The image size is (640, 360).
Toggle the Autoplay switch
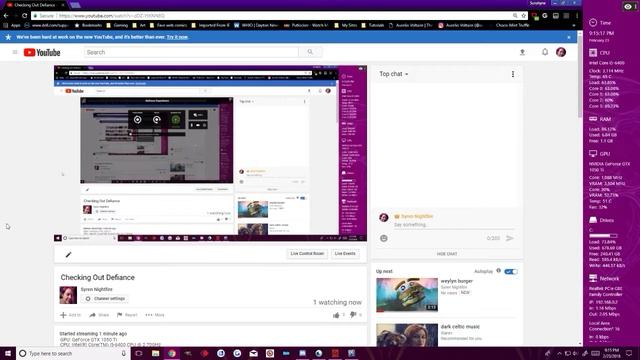click(x=511, y=271)
